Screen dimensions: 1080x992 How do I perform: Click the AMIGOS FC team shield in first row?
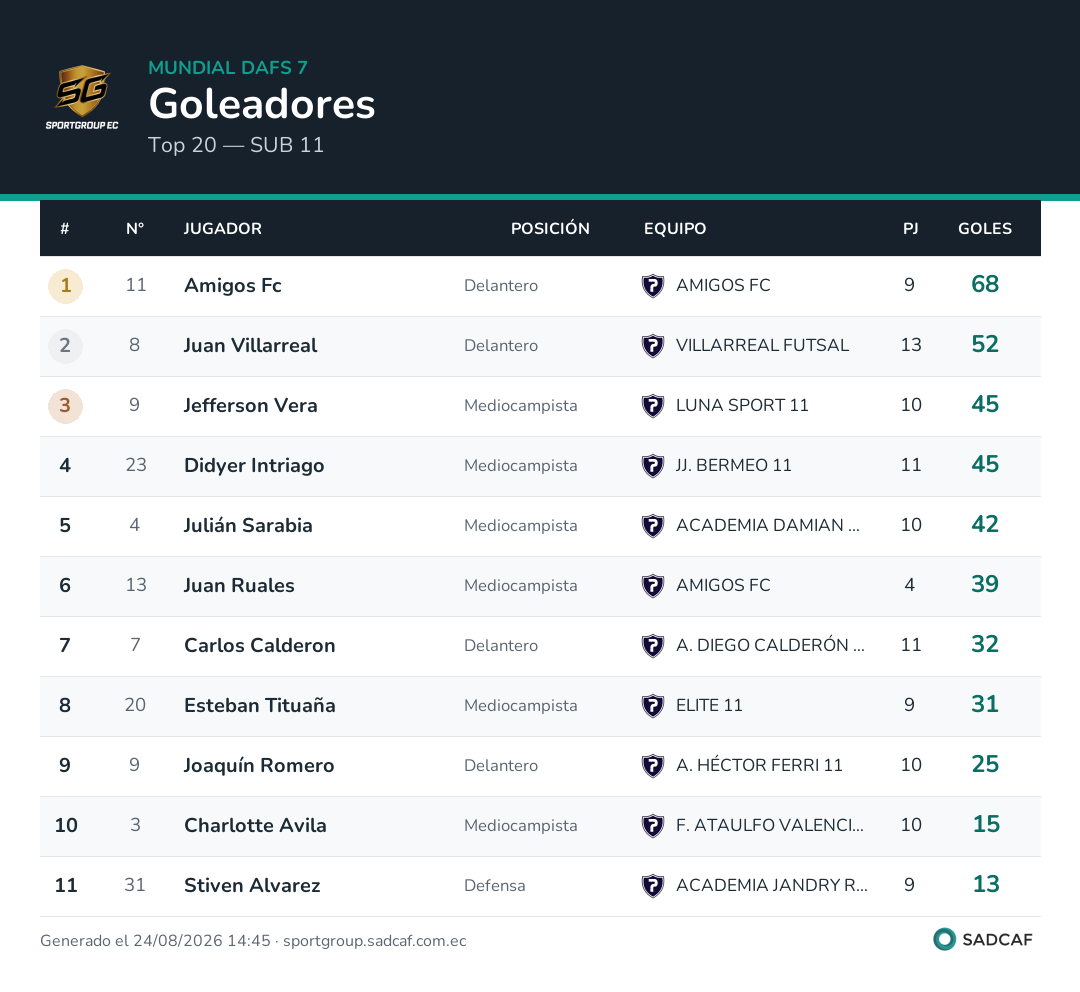pyautogui.click(x=652, y=285)
